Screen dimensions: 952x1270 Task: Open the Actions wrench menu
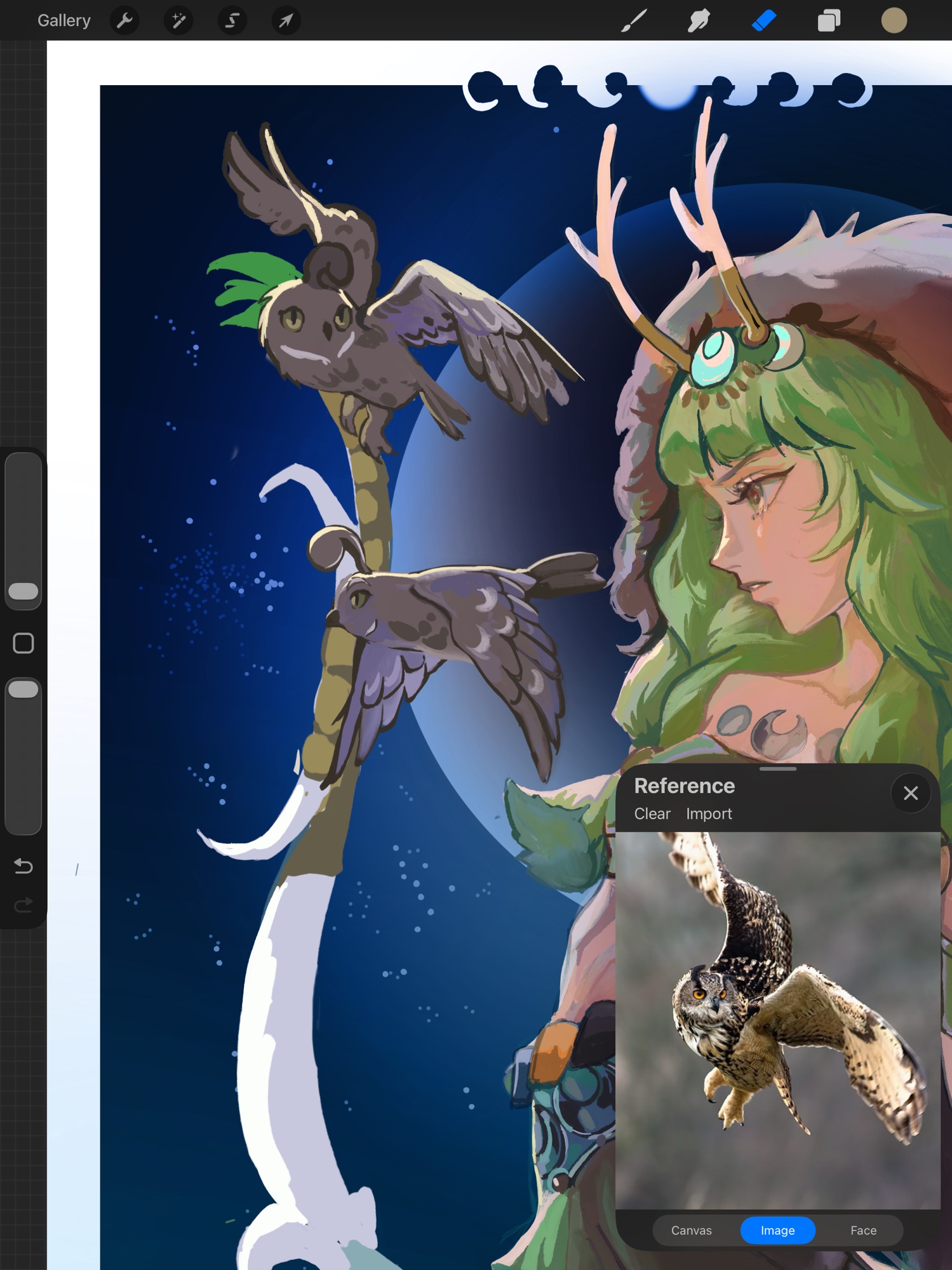click(124, 21)
